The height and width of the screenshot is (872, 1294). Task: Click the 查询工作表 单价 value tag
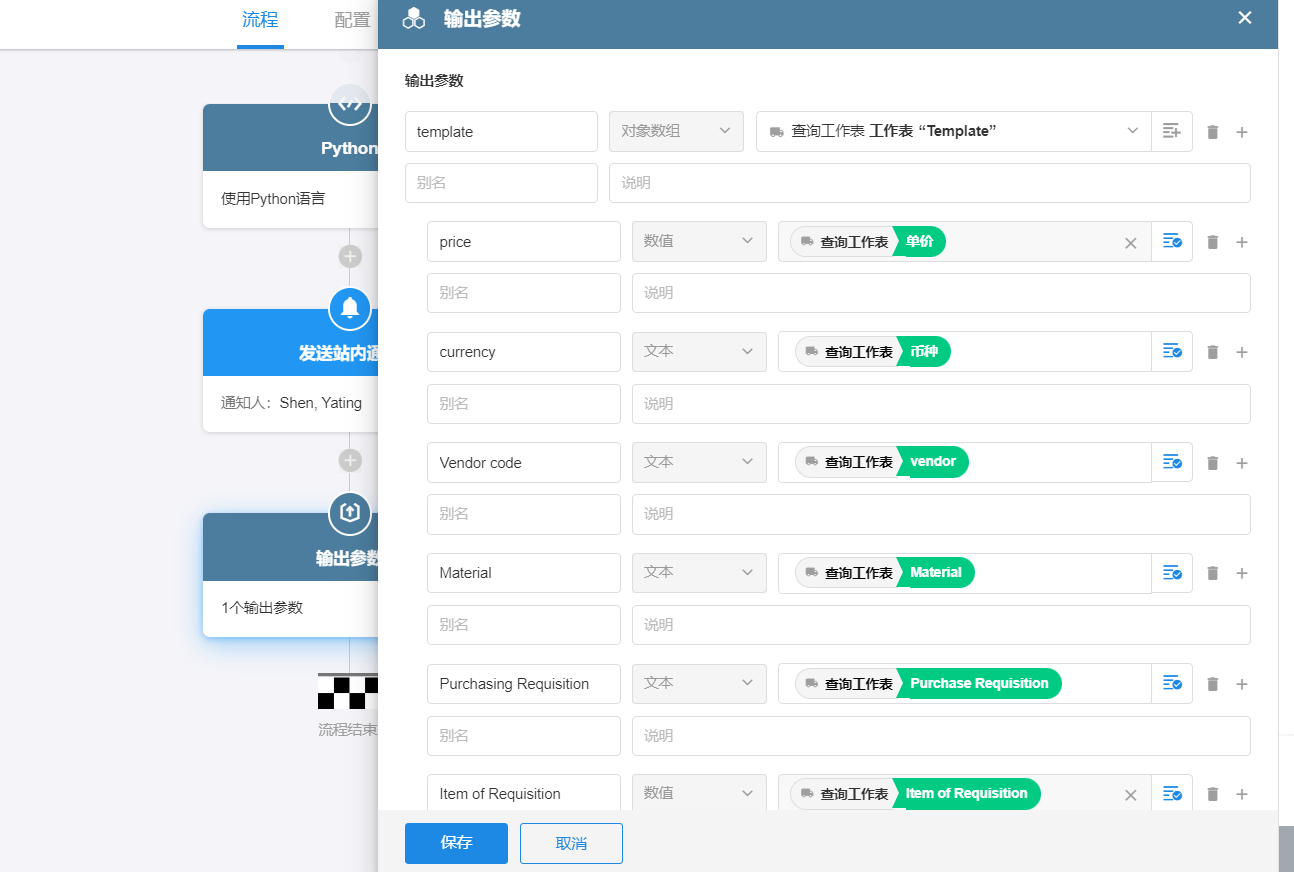point(868,242)
